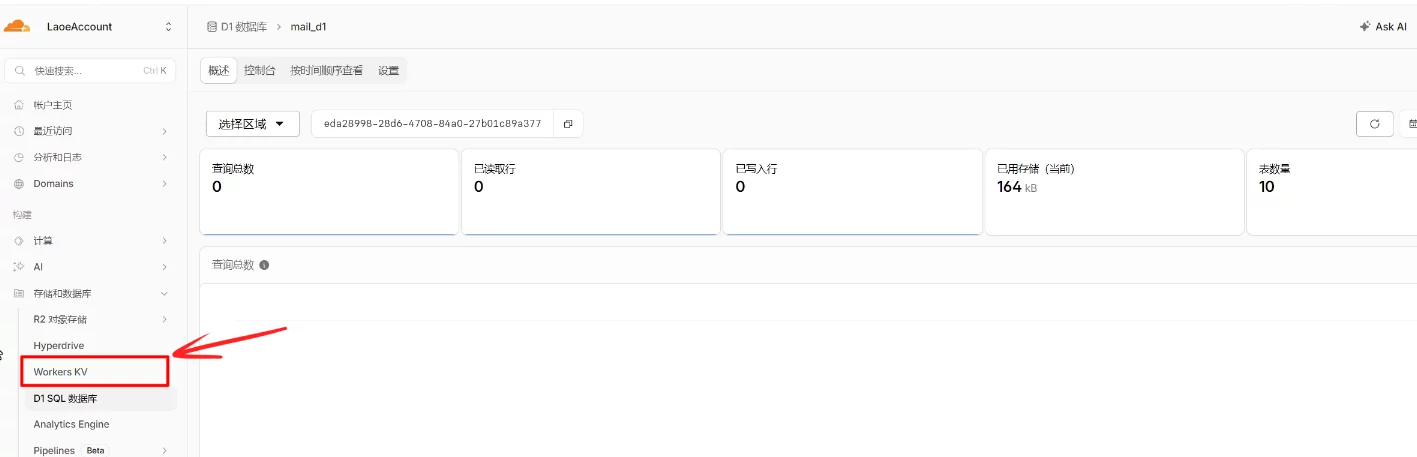
Task: Click the Cloudflare logo
Action: (x=19, y=26)
